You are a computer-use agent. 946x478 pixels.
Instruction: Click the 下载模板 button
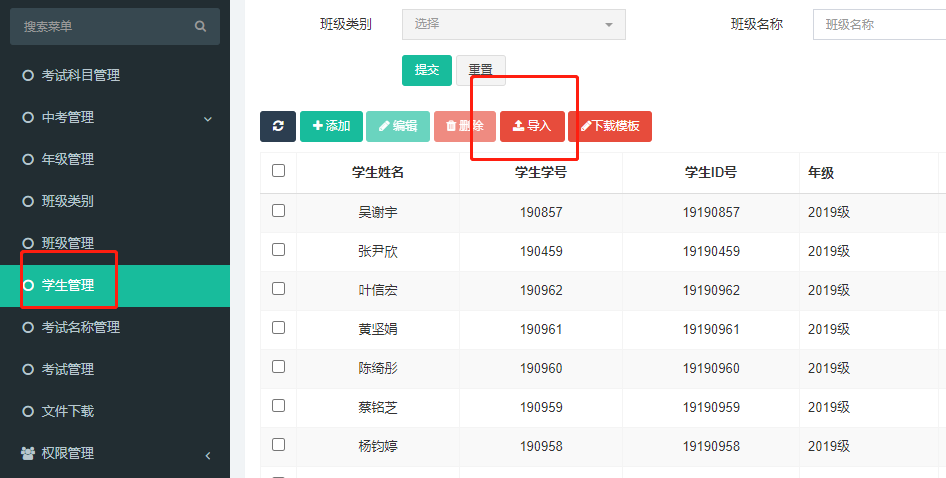(610, 126)
